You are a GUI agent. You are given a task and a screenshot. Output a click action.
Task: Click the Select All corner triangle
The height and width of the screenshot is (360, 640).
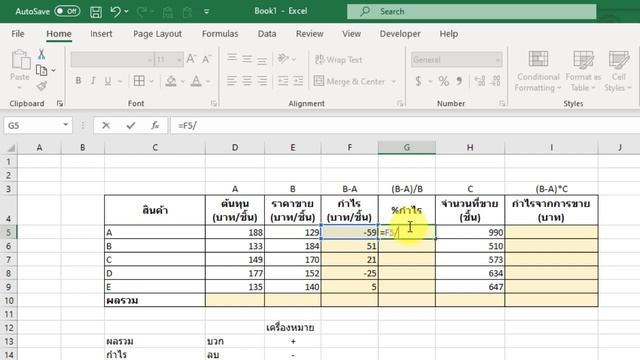[11, 148]
